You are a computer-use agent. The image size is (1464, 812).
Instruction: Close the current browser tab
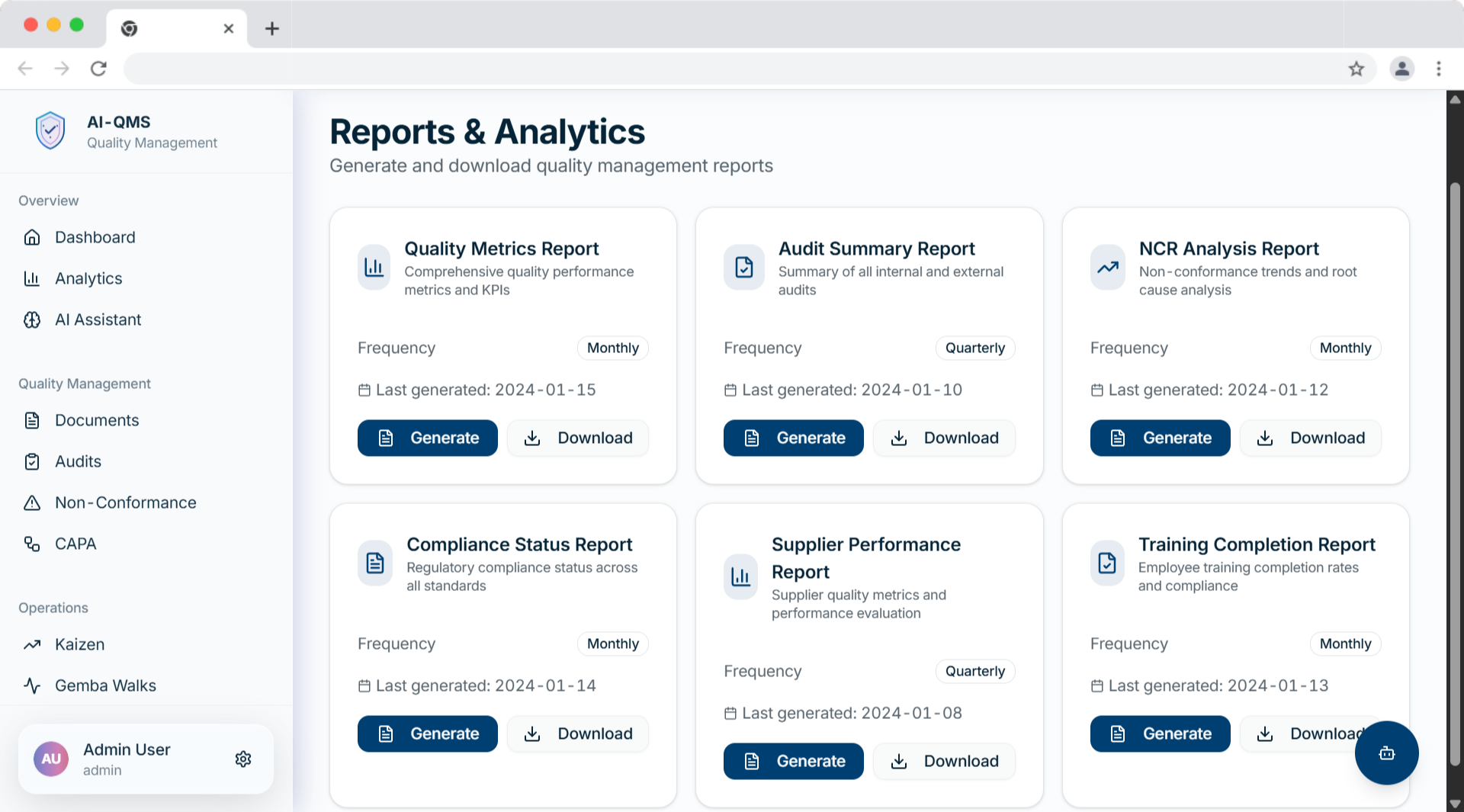(228, 29)
